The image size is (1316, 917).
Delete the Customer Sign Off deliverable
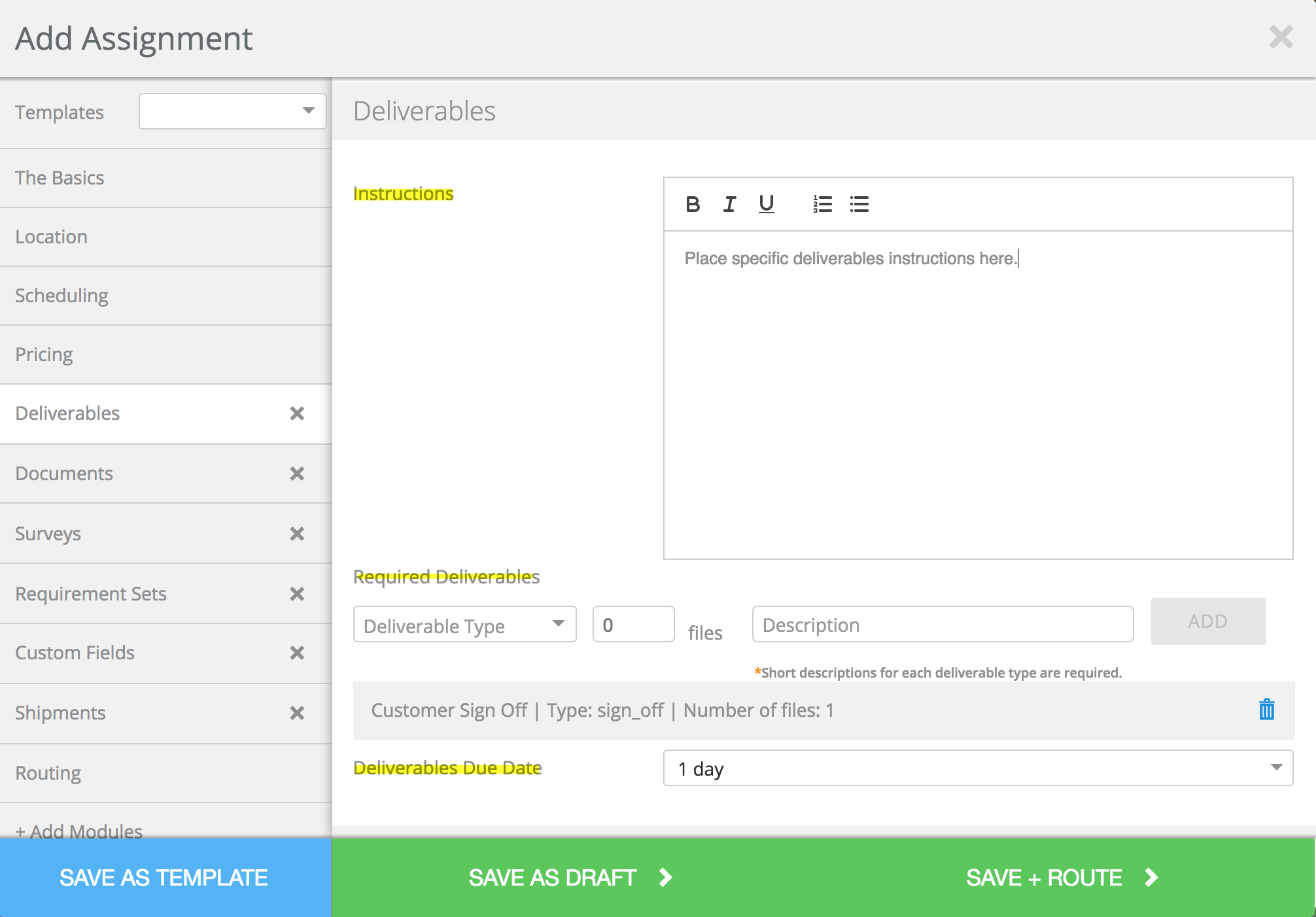pos(1266,710)
